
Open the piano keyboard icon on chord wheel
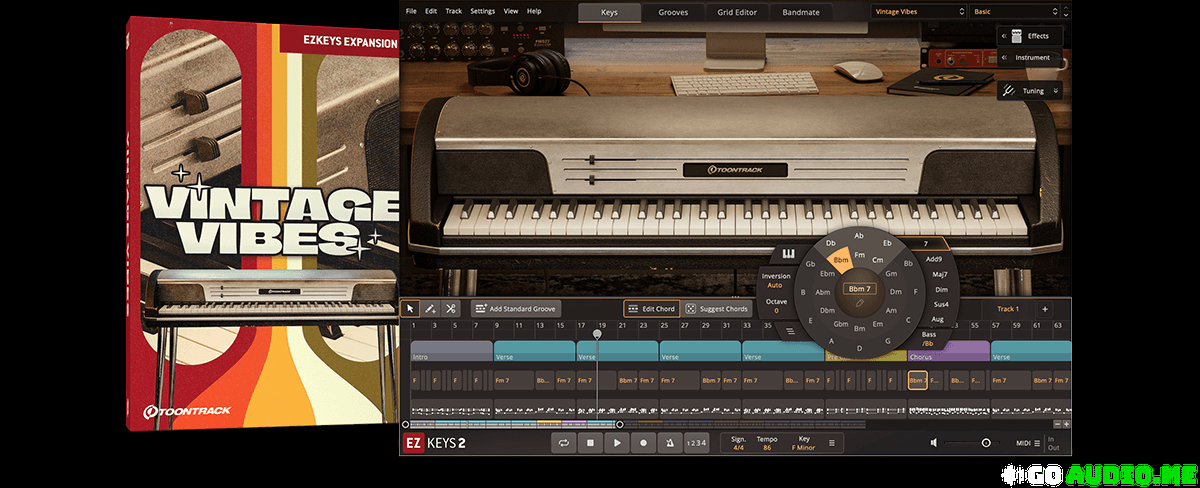click(x=788, y=253)
